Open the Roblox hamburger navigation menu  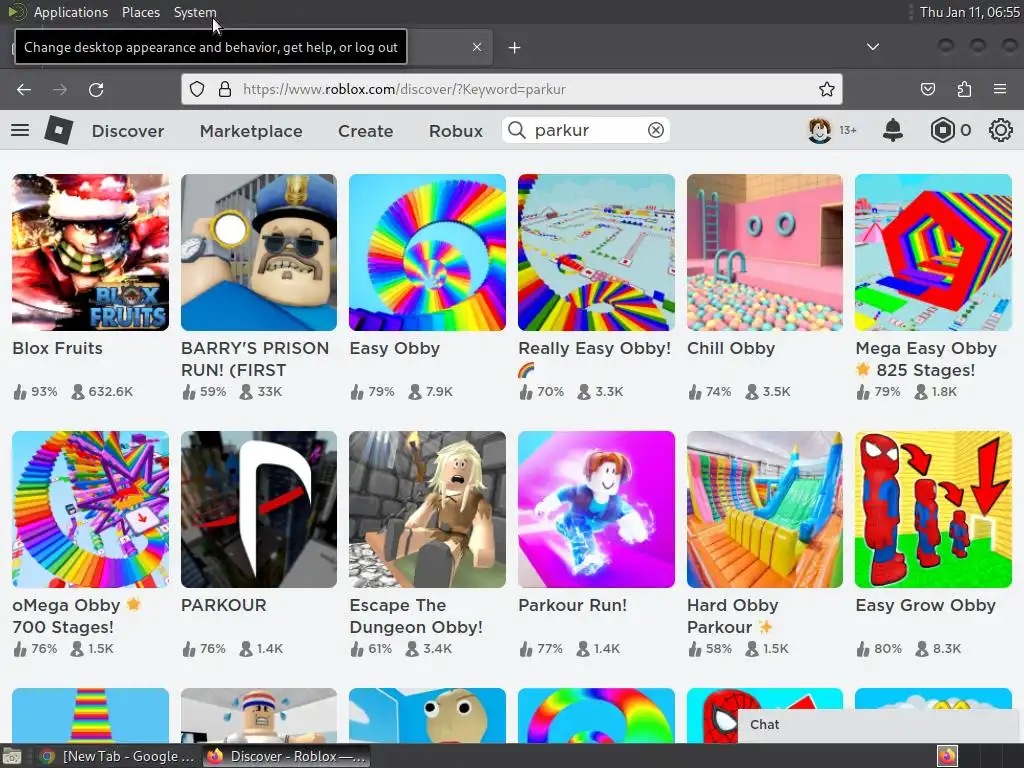coord(20,130)
